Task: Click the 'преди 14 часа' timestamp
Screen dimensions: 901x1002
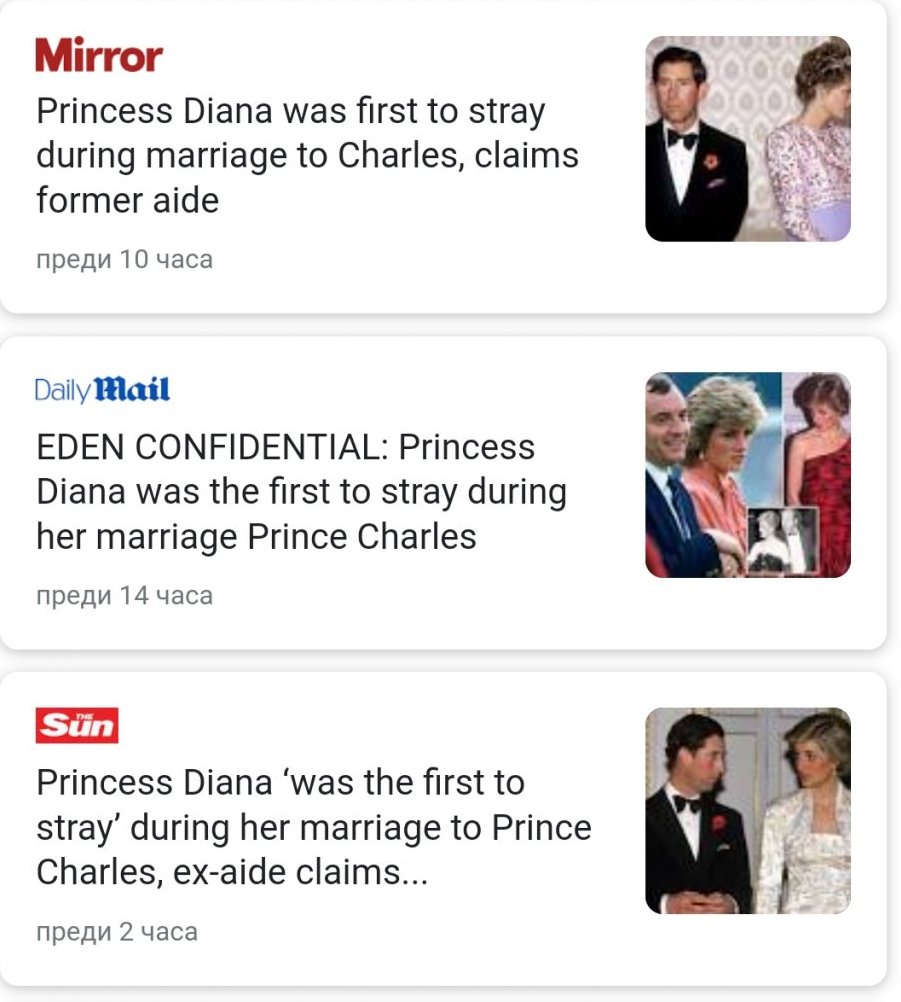Action: 124,596
